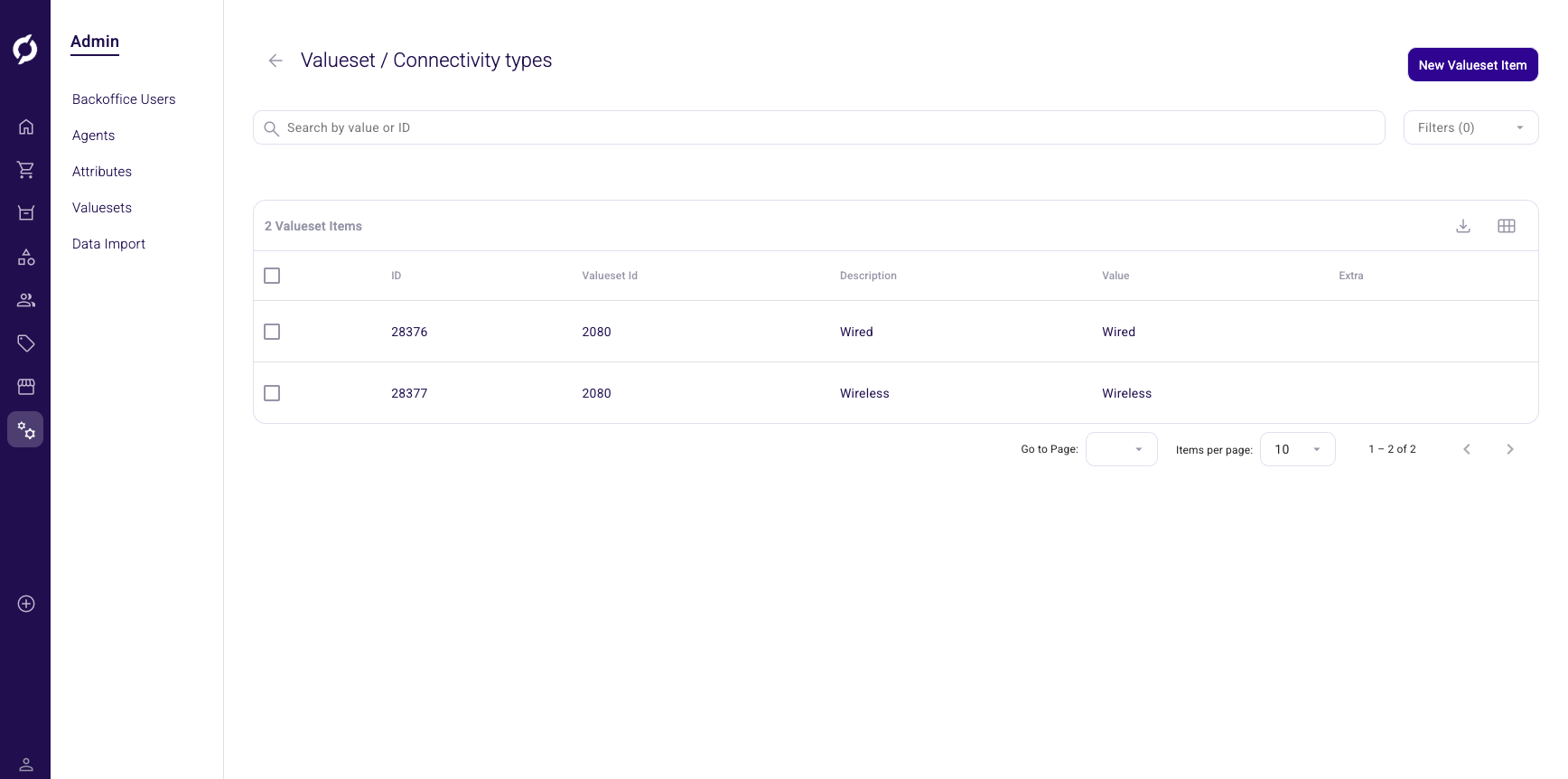
Task: Check the row 28377 Wireless checkbox
Action: pyautogui.click(x=272, y=393)
